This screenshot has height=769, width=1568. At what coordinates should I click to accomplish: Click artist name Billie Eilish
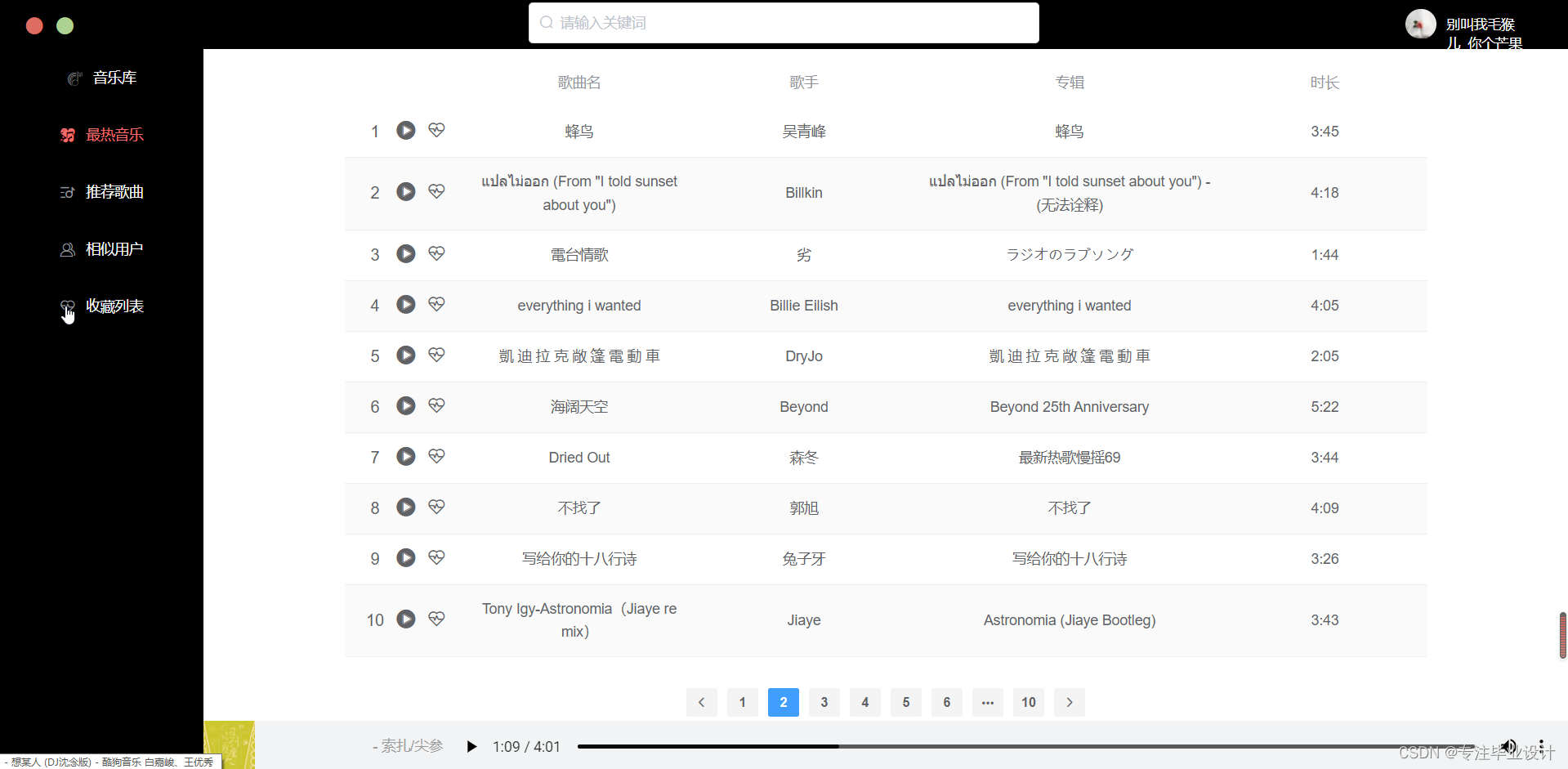pos(804,306)
